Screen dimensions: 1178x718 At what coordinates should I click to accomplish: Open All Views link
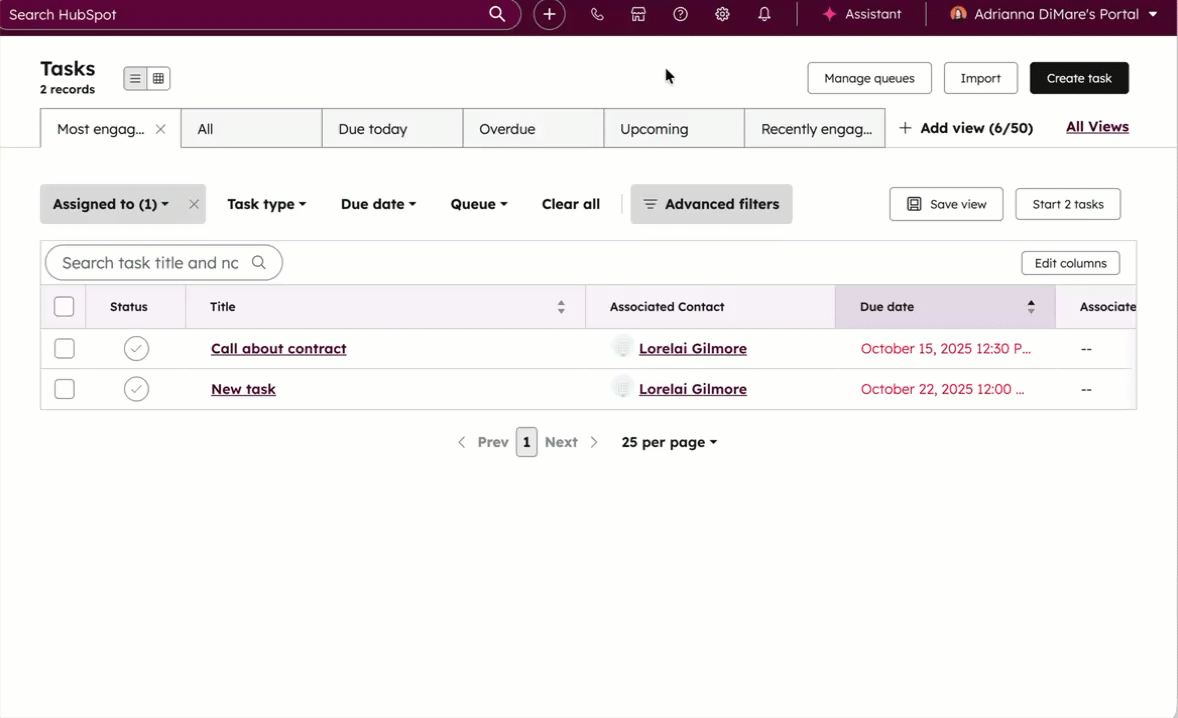coord(1097,127)
